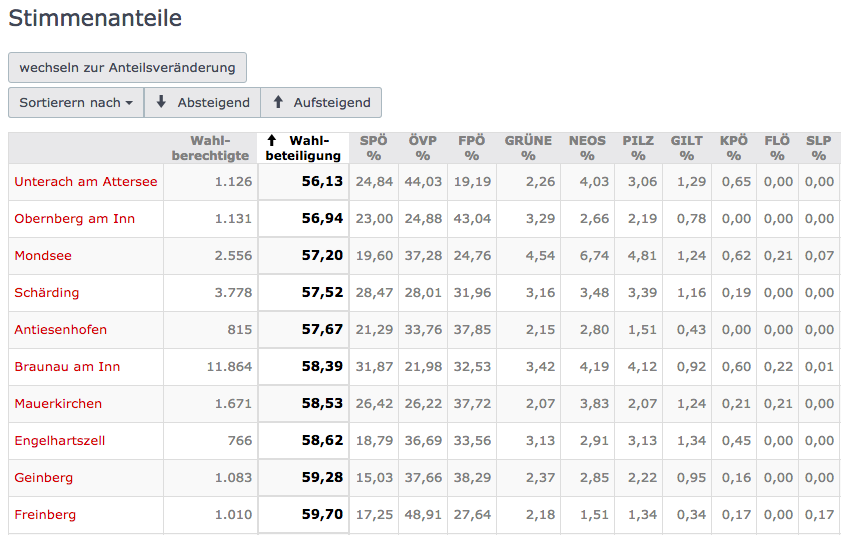Sort by ÖVP % column header
This screenshot has width=841, height=535.
pos(423,148)
